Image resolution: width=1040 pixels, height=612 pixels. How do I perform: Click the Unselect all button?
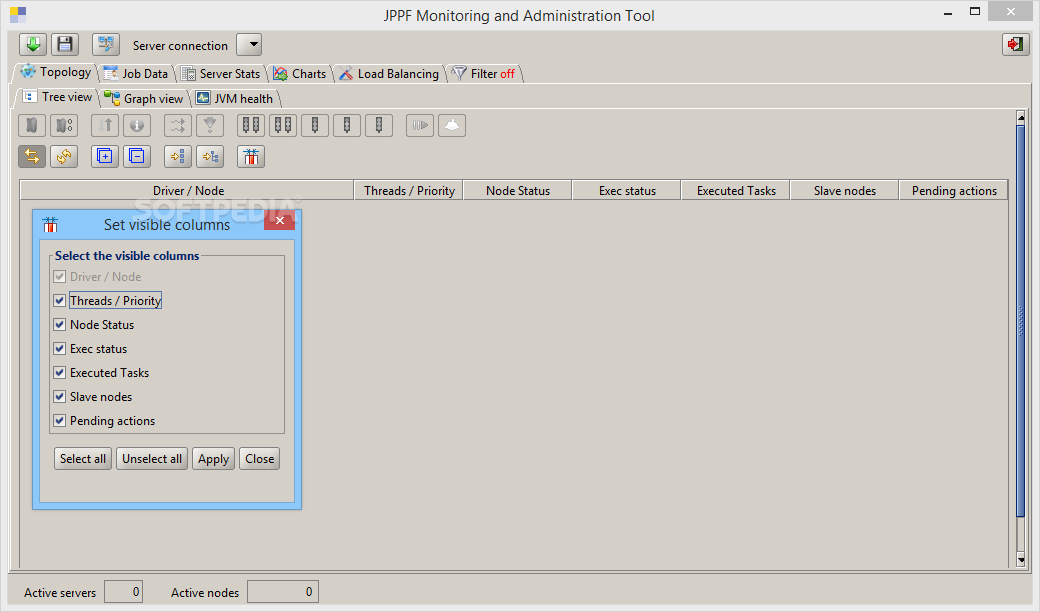point(152,459)
